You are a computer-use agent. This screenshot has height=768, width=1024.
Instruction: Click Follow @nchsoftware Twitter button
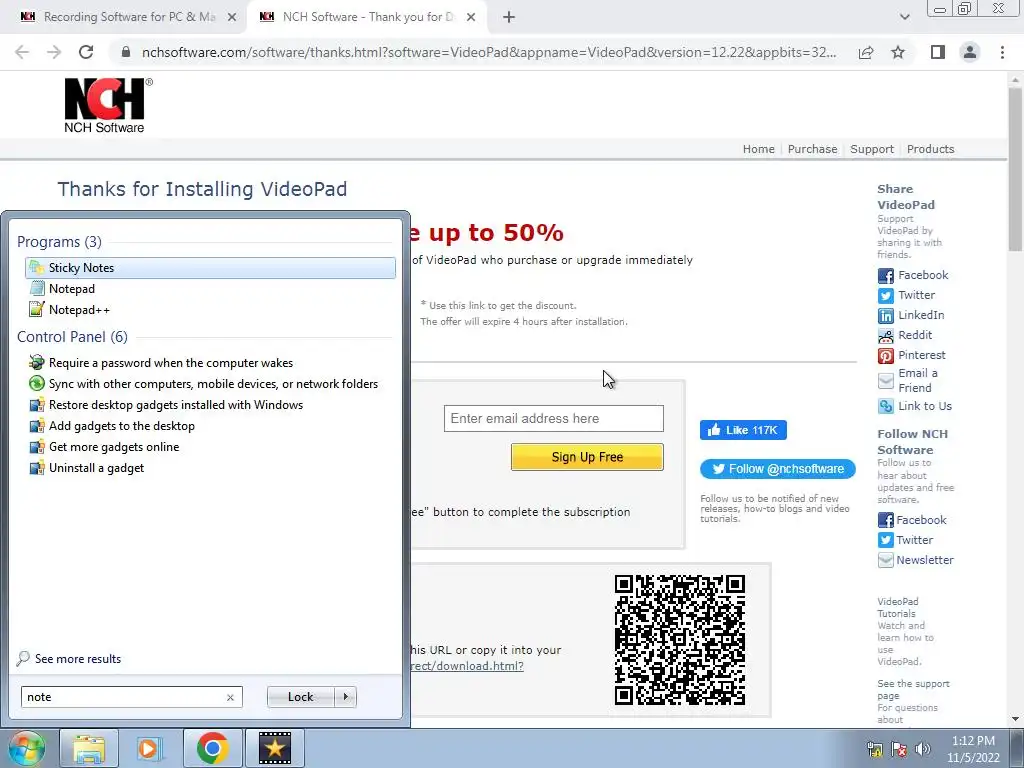click(777, 469)
